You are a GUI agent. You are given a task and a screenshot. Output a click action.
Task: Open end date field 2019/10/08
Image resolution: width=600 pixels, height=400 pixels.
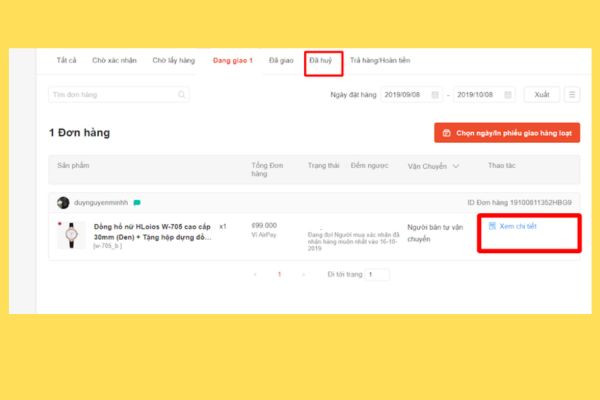point(484,95)
